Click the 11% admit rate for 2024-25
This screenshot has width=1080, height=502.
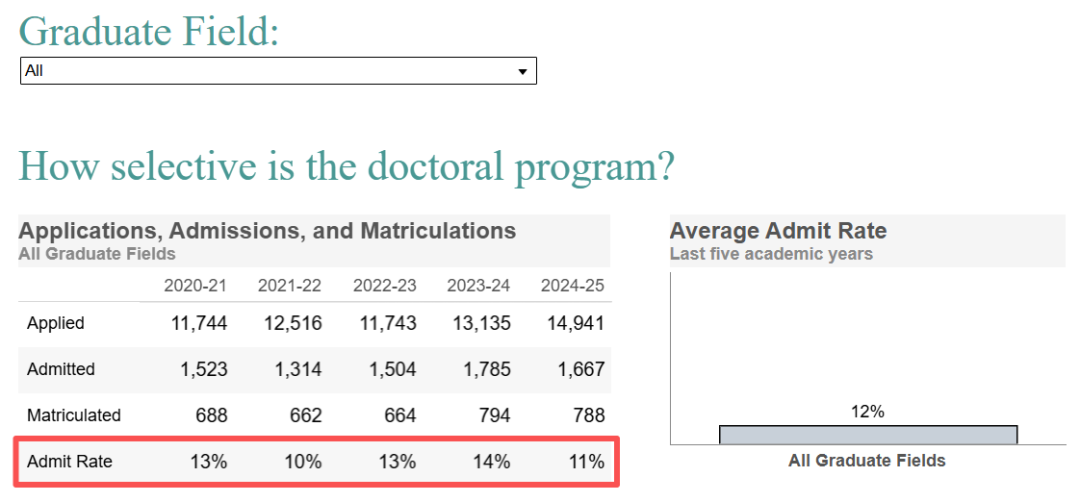pyautogui.click(x=585, y=461)
